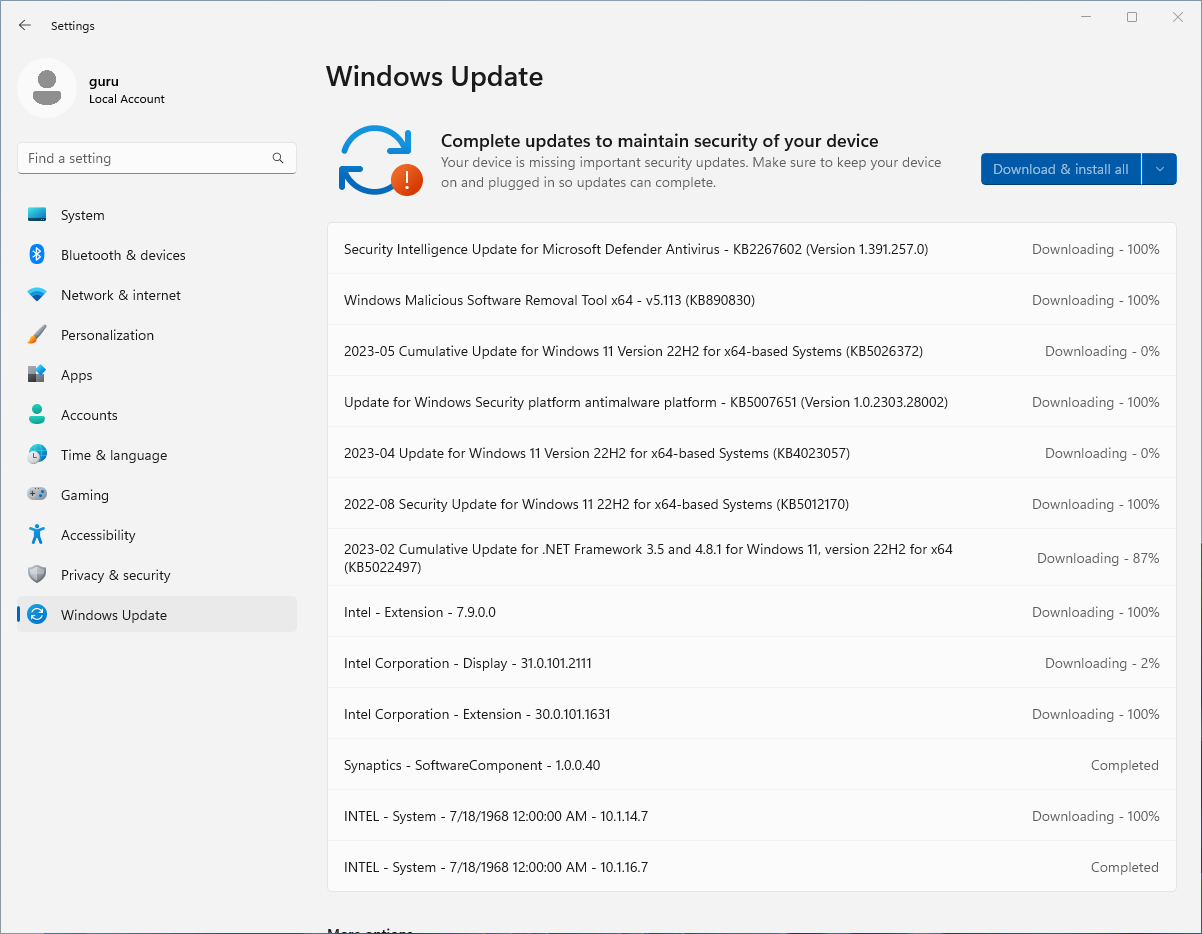Open Network & internet settings
This screenshot has width=1202, height=934.
click(157, 295)
